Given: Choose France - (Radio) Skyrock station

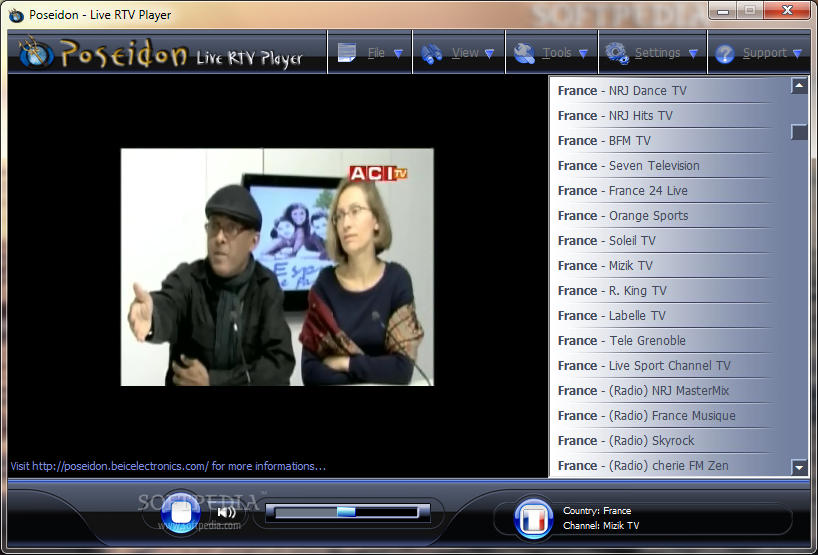Looking at the screenshot, I should point(666,441).
